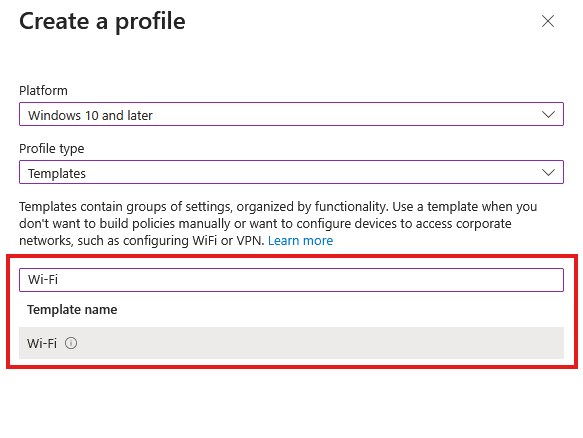Select the Wi-Fi template row
The image size is (583, 438).
[292, 343]
